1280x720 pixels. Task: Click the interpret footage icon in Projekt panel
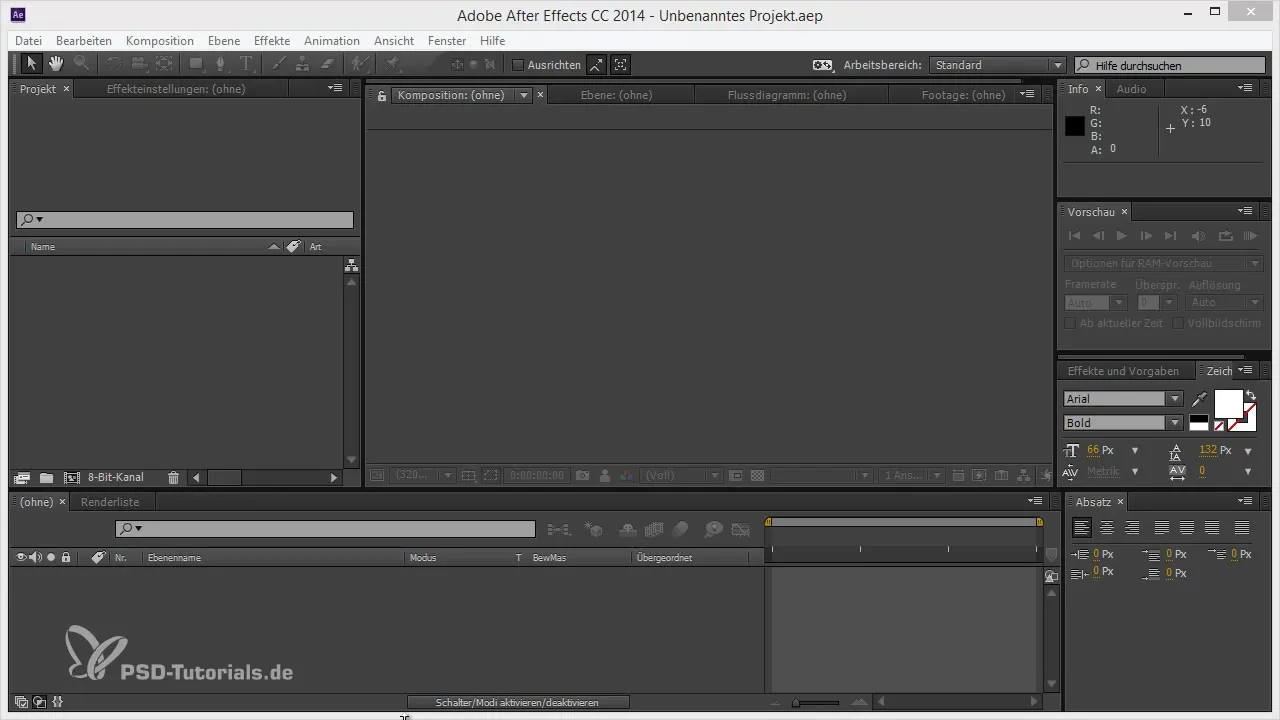pyautogui.click(x=22, y=478)
